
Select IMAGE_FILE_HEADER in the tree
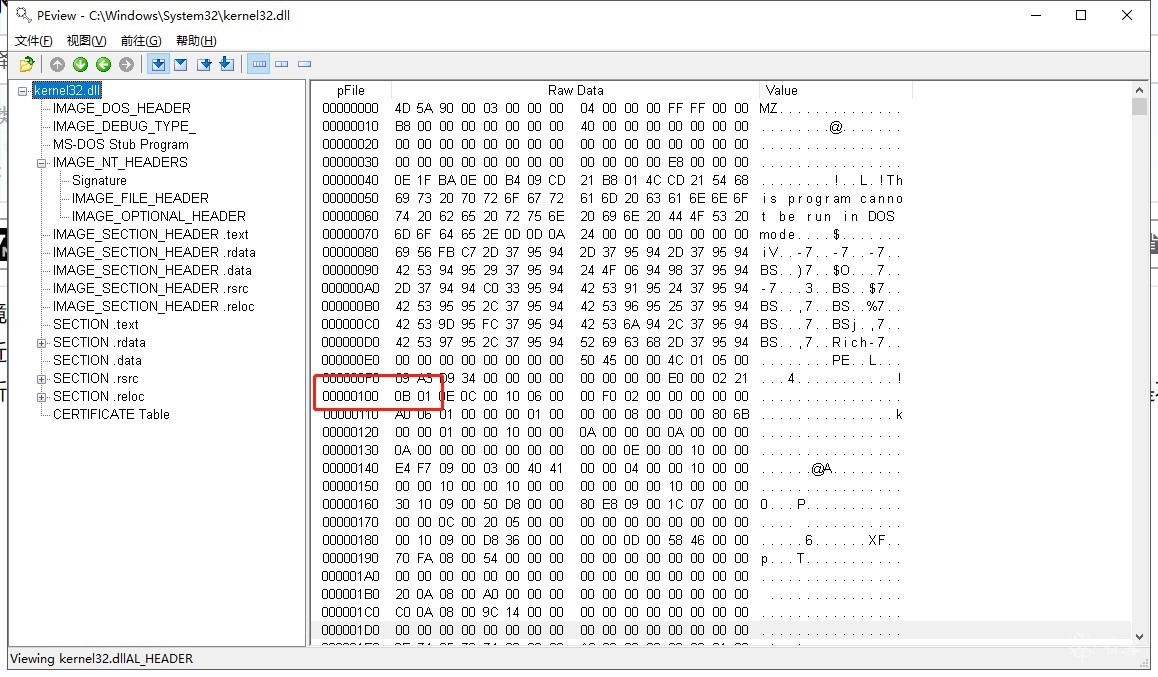(140, 199)
